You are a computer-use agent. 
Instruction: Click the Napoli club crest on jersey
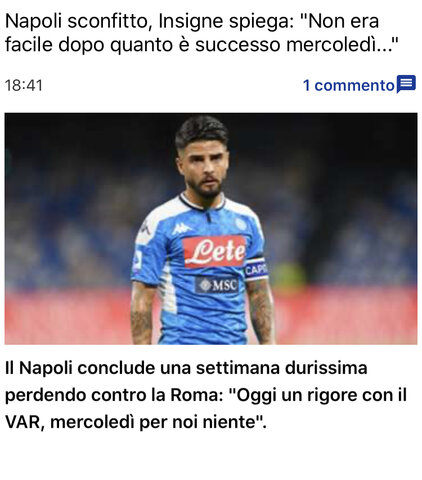coord(241,224)
